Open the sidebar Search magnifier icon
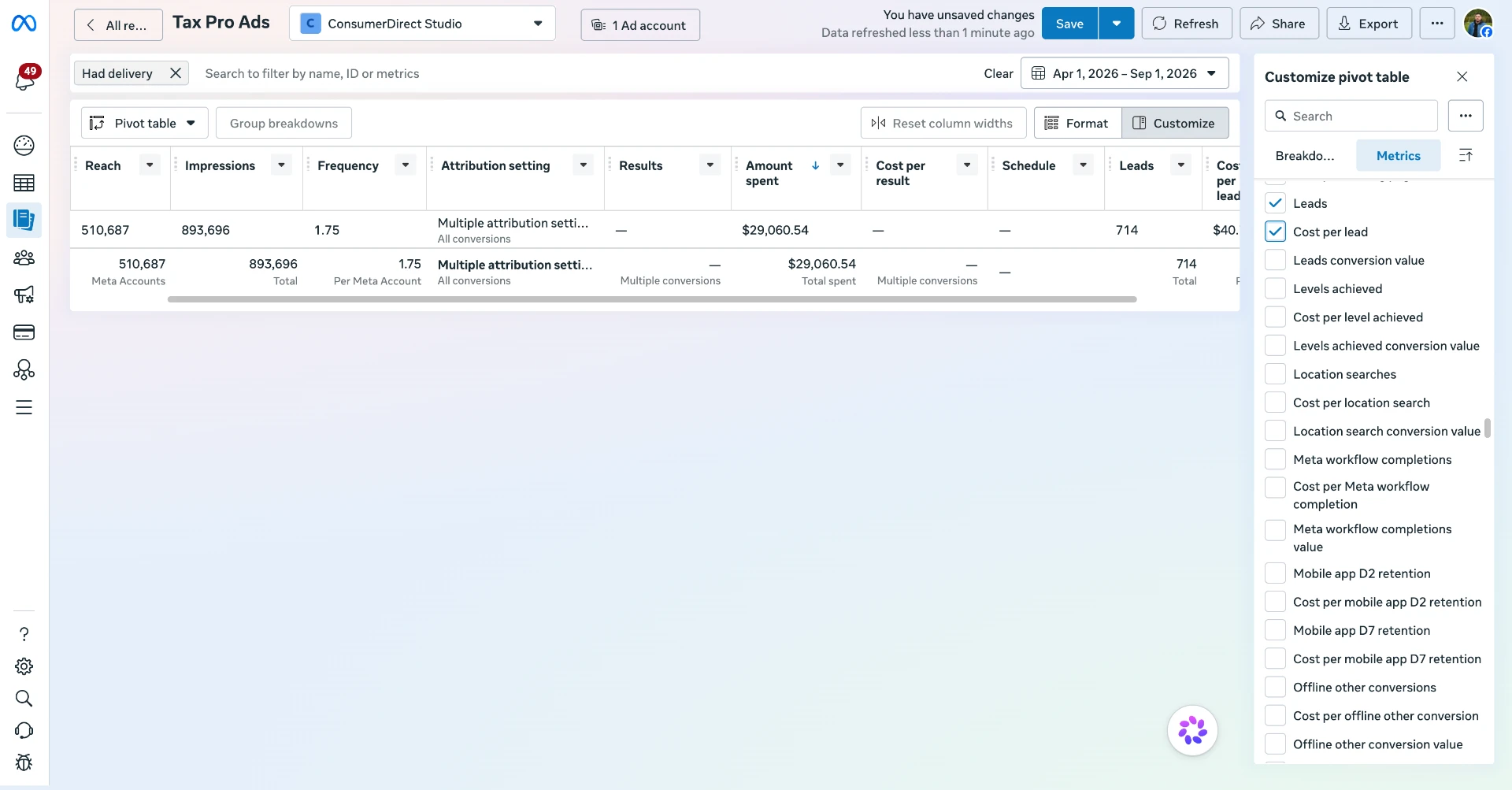The image size is (1512, 790). click(24, 699)
